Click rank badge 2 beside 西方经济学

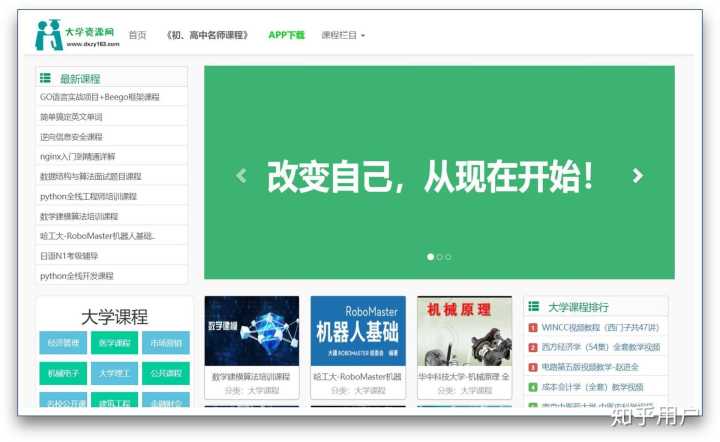point(533,347)
